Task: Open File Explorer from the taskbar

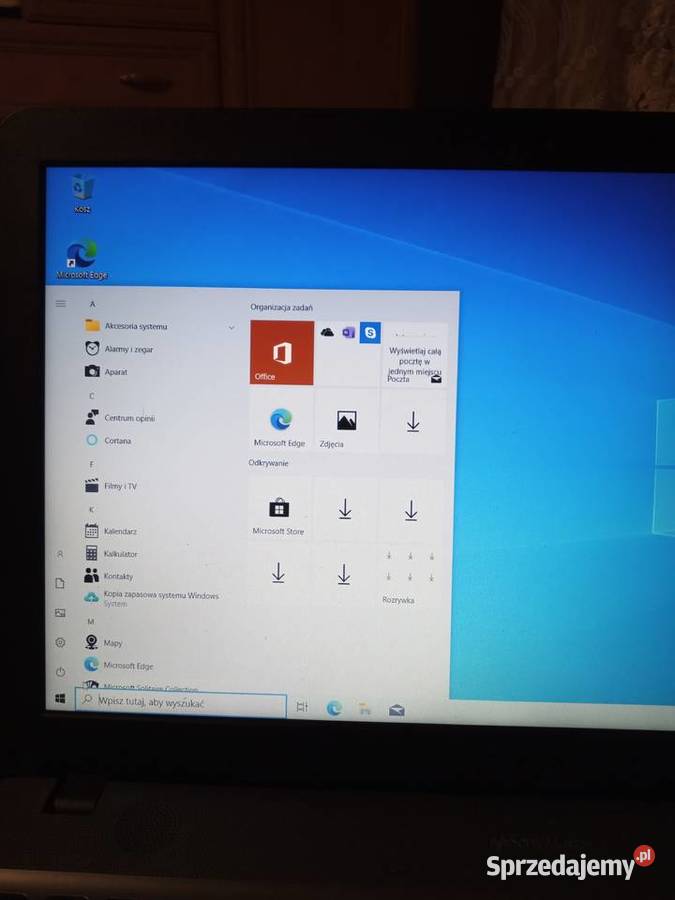Action: pyautogui.click(x=364, y=709)
